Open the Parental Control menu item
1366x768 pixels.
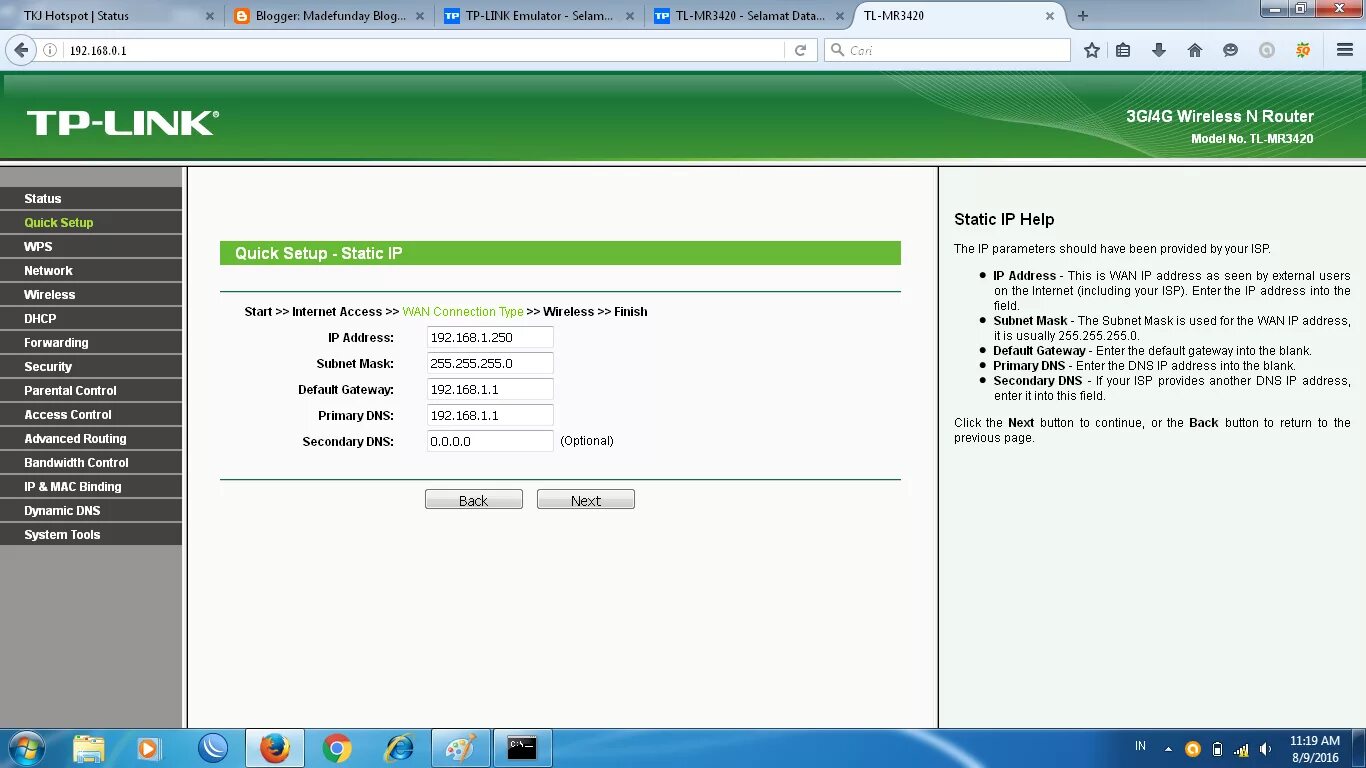91,391
